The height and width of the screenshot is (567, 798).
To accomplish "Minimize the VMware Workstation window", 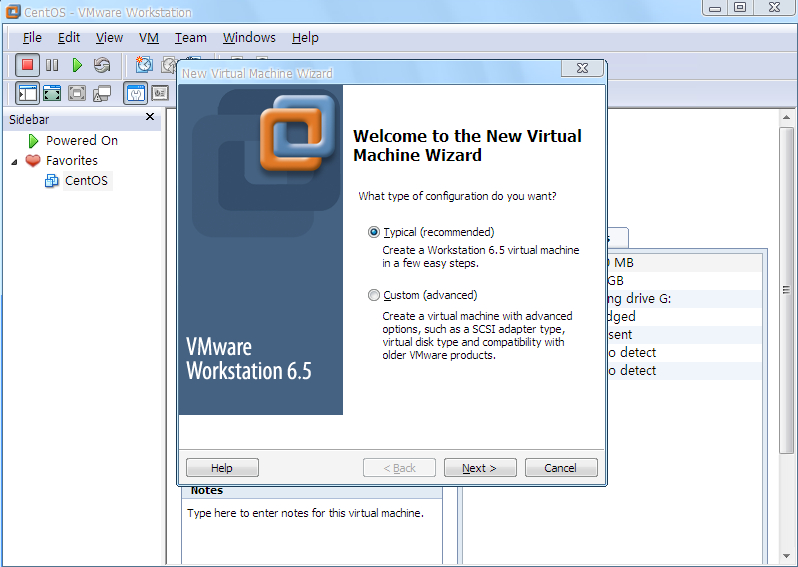I will tap(715, 7).
